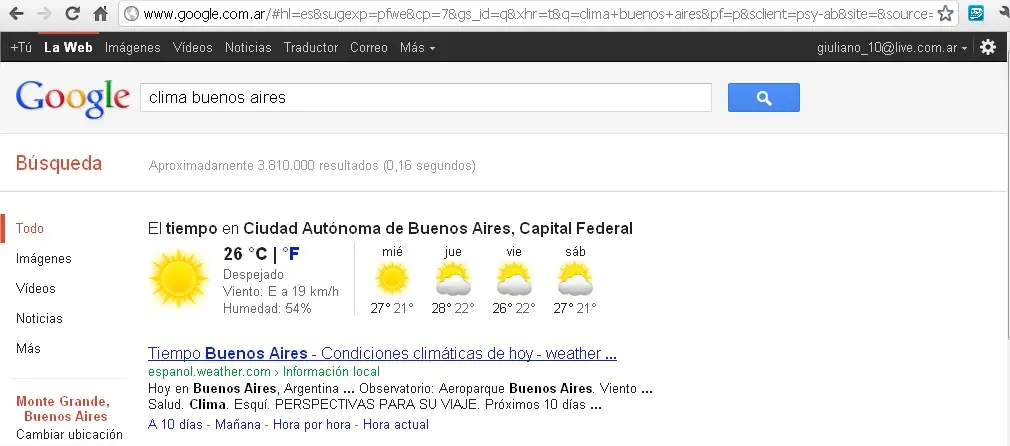The height and width of the screenshot is (446, 1010).
Task: Click the browser address bar URL
Action: click(x=537, y=14)
